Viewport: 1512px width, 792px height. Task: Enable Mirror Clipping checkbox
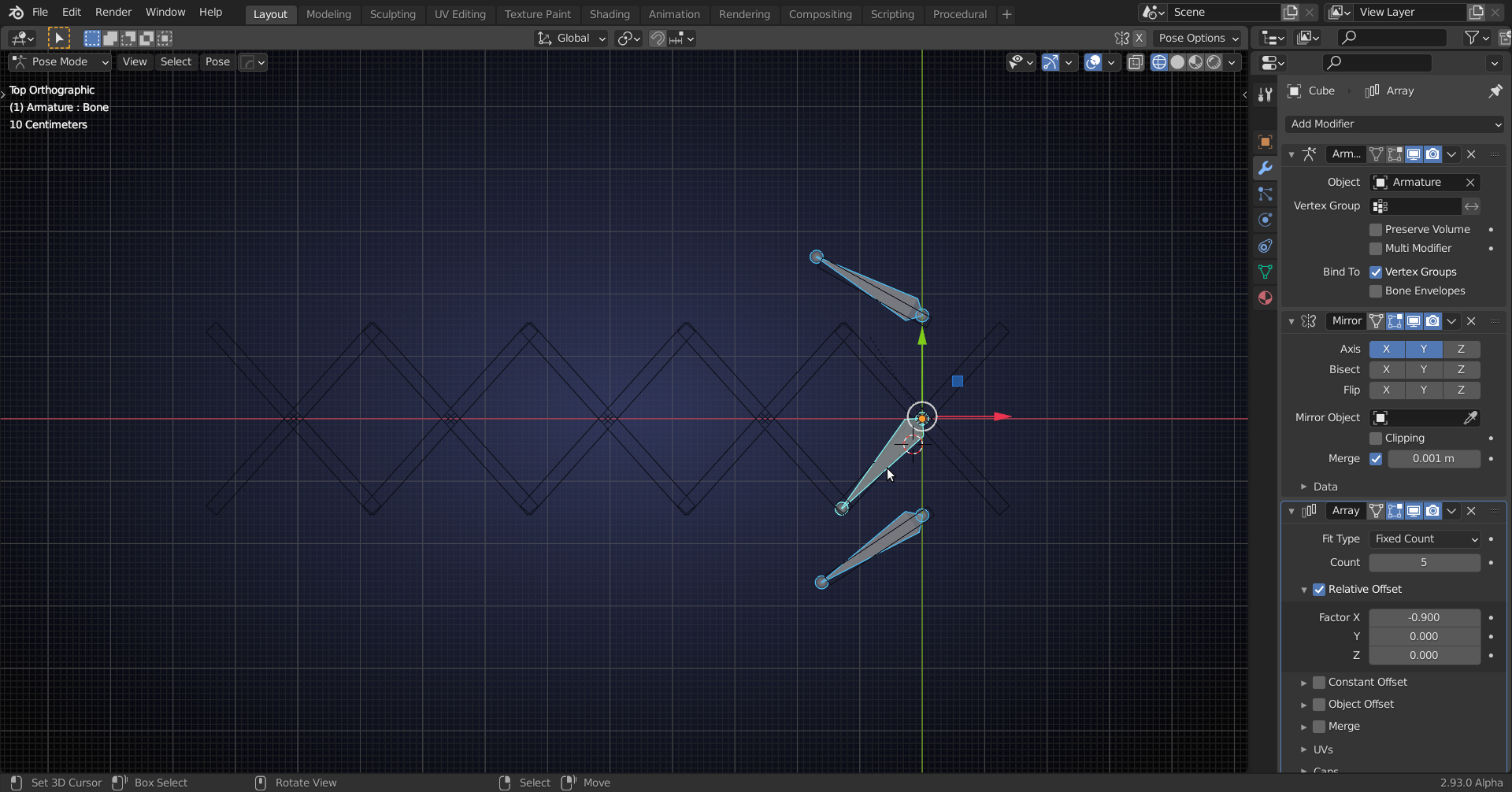pyautogui.click(x=1376, y=439)
